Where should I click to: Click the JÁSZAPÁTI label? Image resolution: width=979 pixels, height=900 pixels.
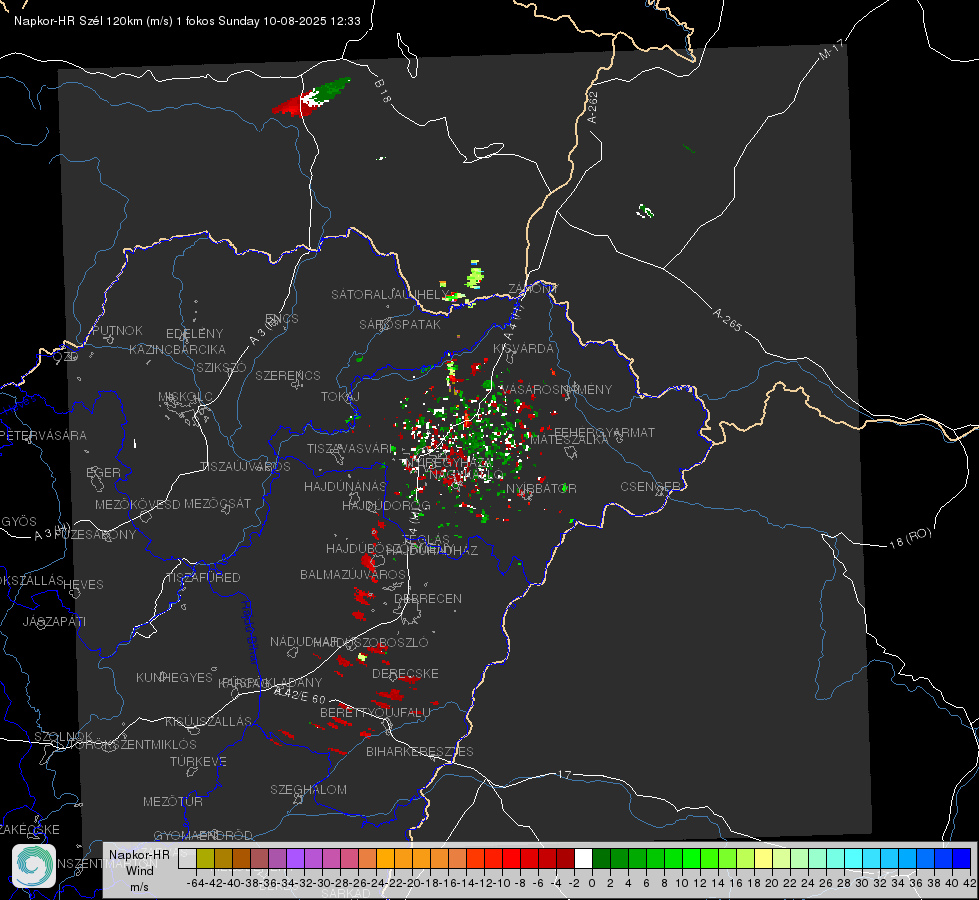[54, 621]
